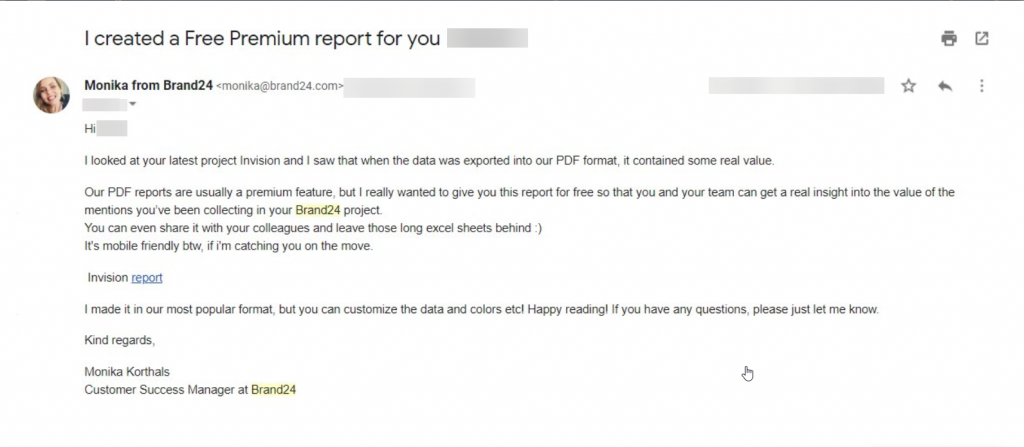Image resolution: width=1024 pixels, height=447 pixels.
Task: Click the blurred name after Hi greeting
Action: tap(113, 129)
